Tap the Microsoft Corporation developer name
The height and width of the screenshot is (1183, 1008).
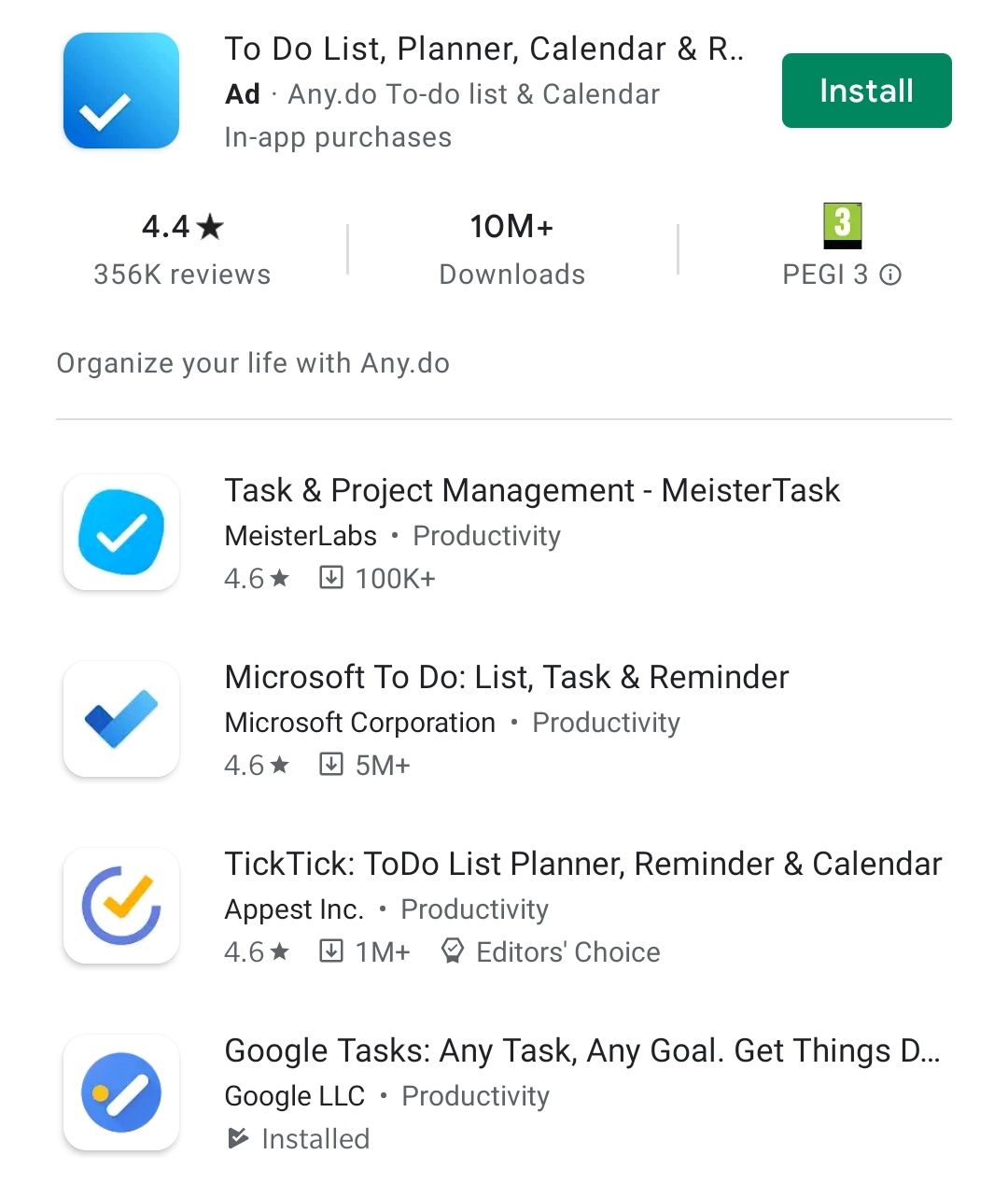pyautogui.click(x=360, y=723)
